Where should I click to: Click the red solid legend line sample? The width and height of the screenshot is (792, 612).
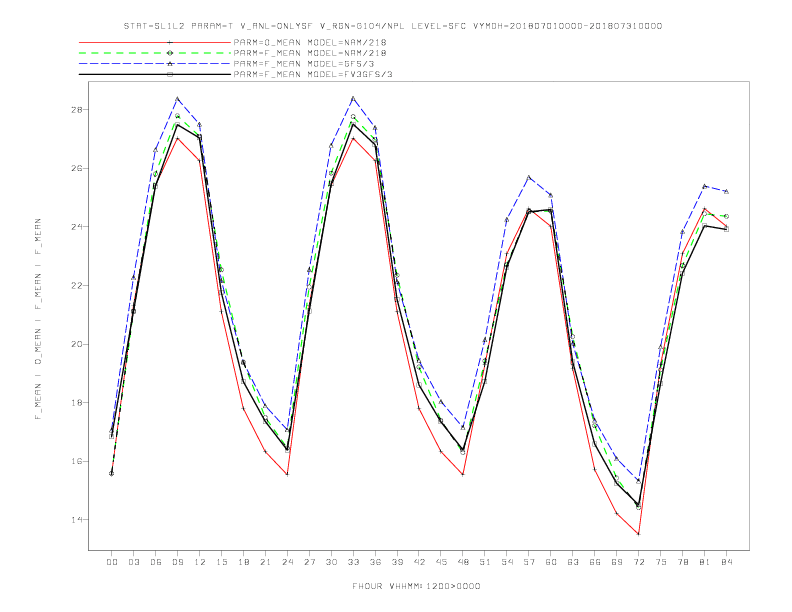(x=155, y=42)
